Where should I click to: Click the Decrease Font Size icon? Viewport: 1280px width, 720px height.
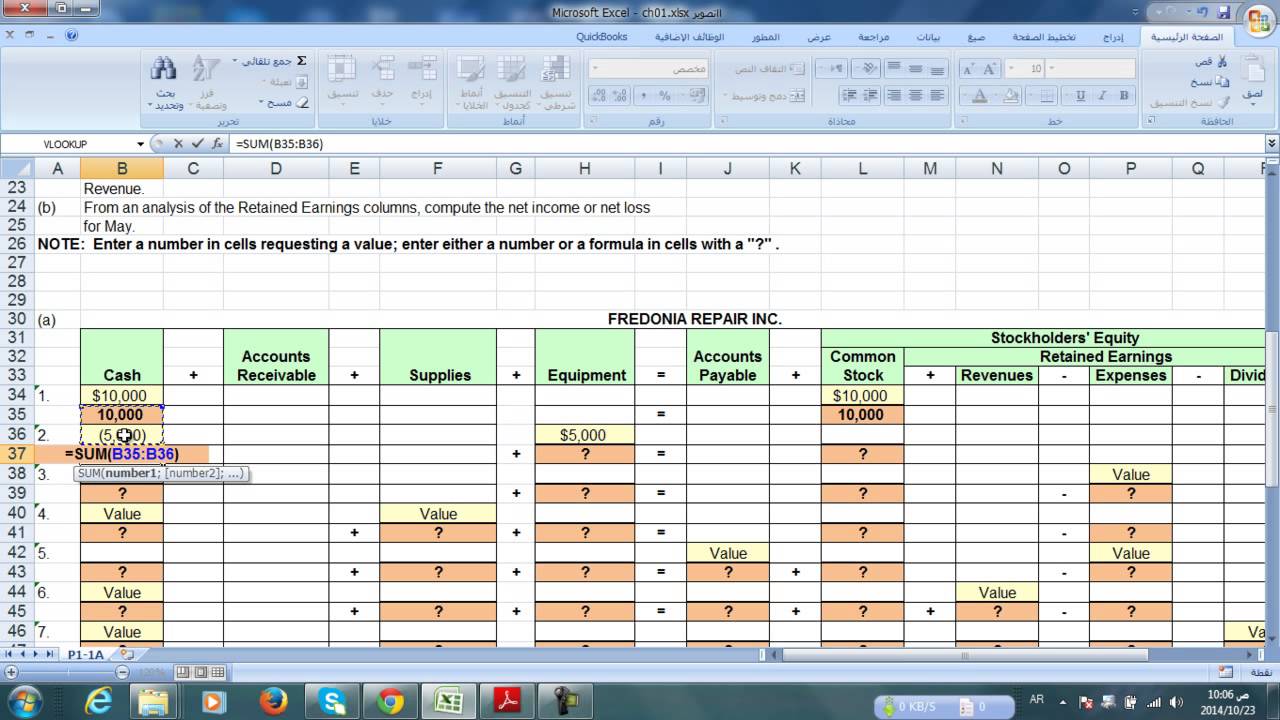tap(967, 69)
